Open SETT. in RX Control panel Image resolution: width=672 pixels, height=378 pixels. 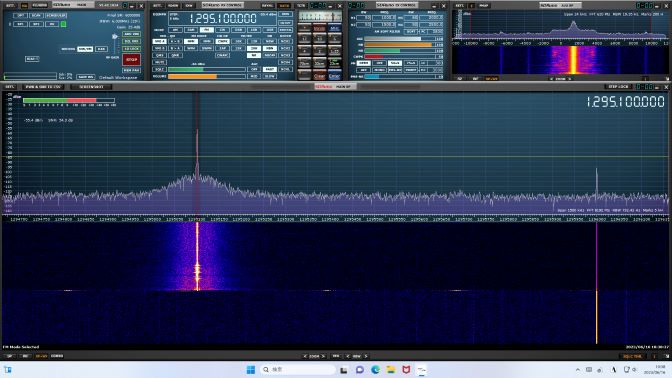point(157,6)
